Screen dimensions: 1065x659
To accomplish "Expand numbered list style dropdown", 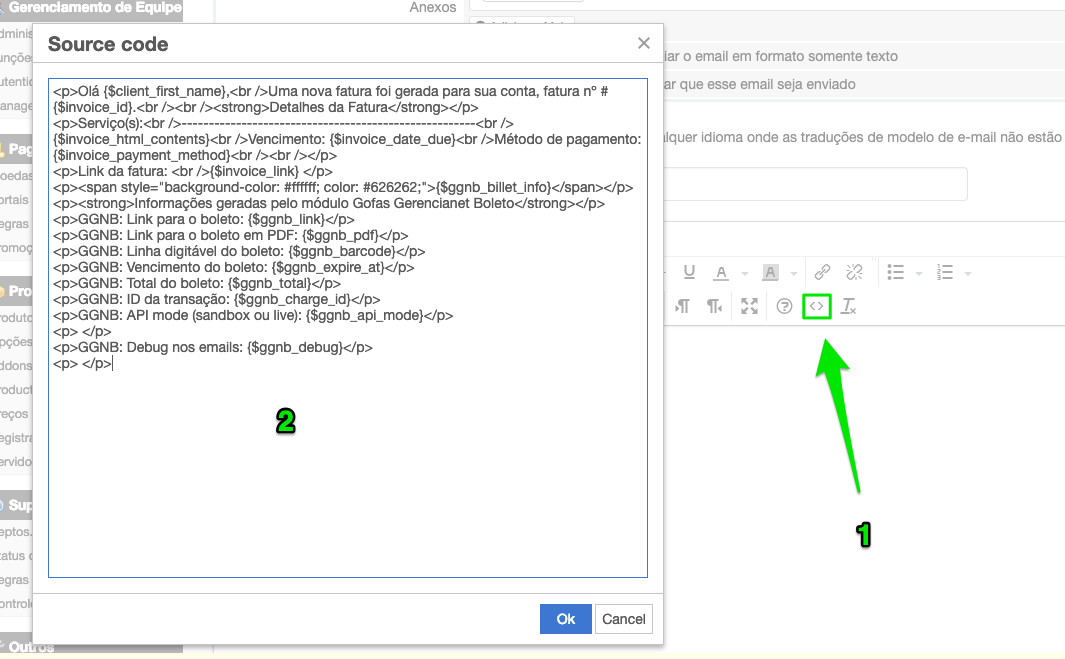I will (x=968, y=274).
